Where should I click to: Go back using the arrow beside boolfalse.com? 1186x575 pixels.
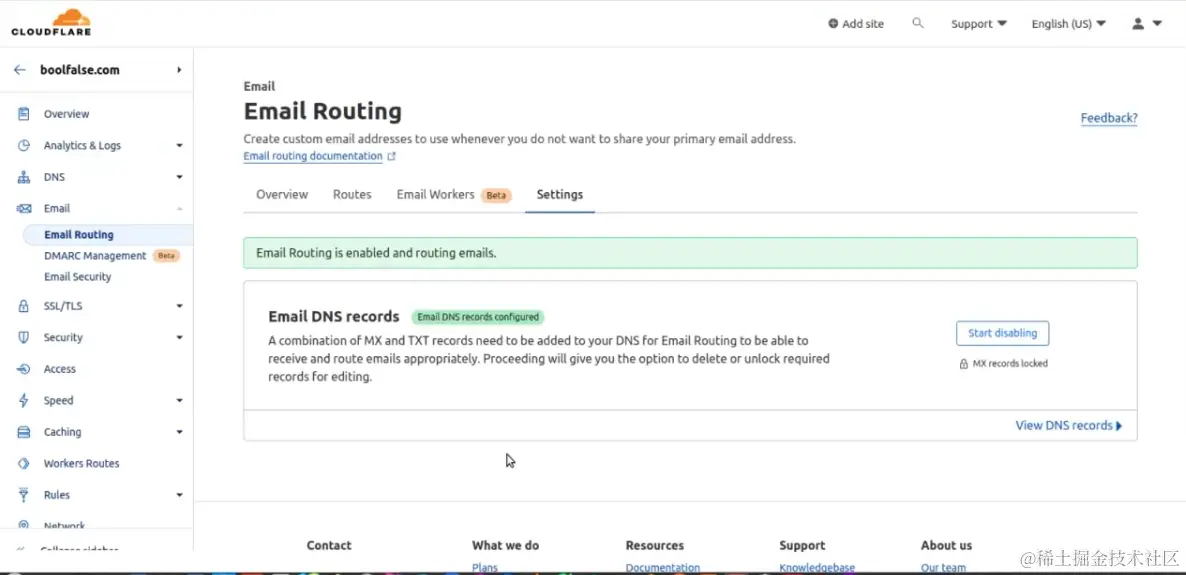(20, 70)
